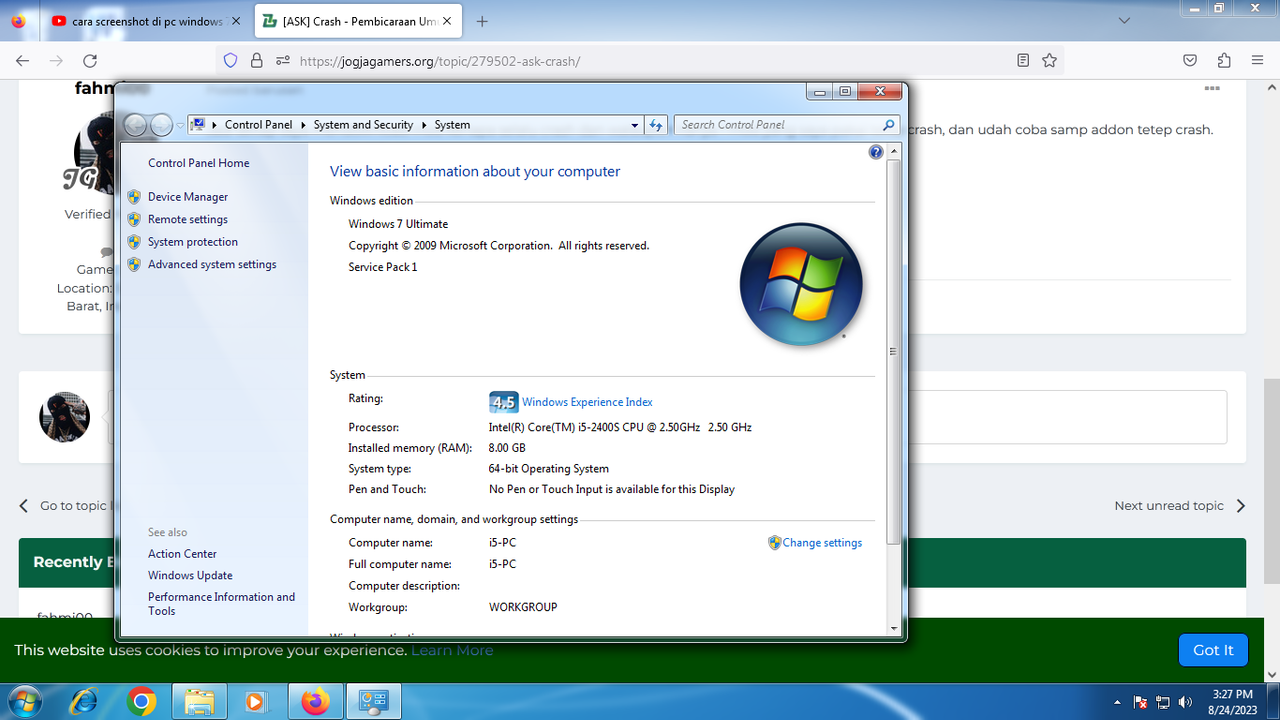Image resolution: width=1280 pixels, height=720 pixels.
Task: Open Performance Information and Tools
Action: coord(222,604)
